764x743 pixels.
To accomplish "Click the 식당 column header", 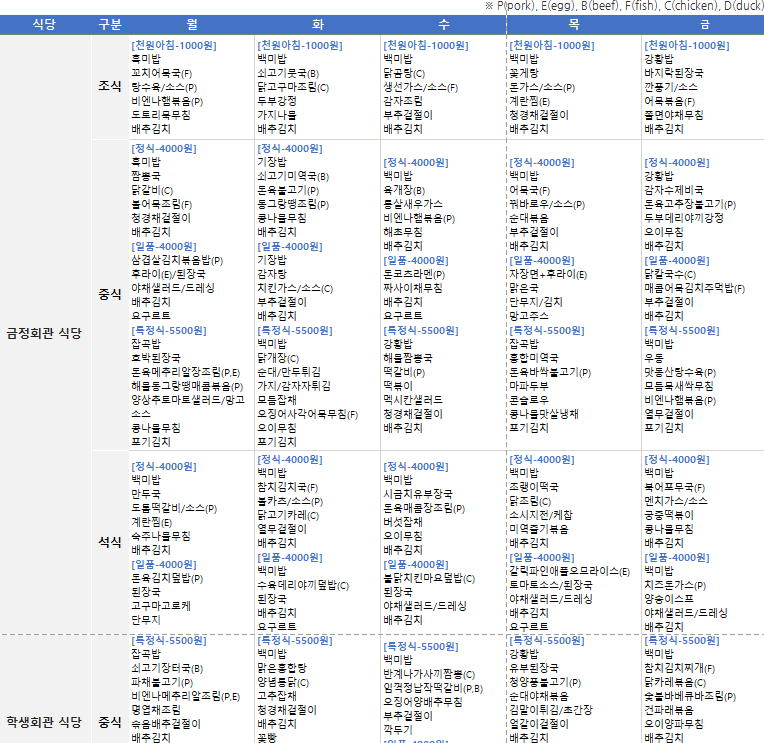I will 43,24.
